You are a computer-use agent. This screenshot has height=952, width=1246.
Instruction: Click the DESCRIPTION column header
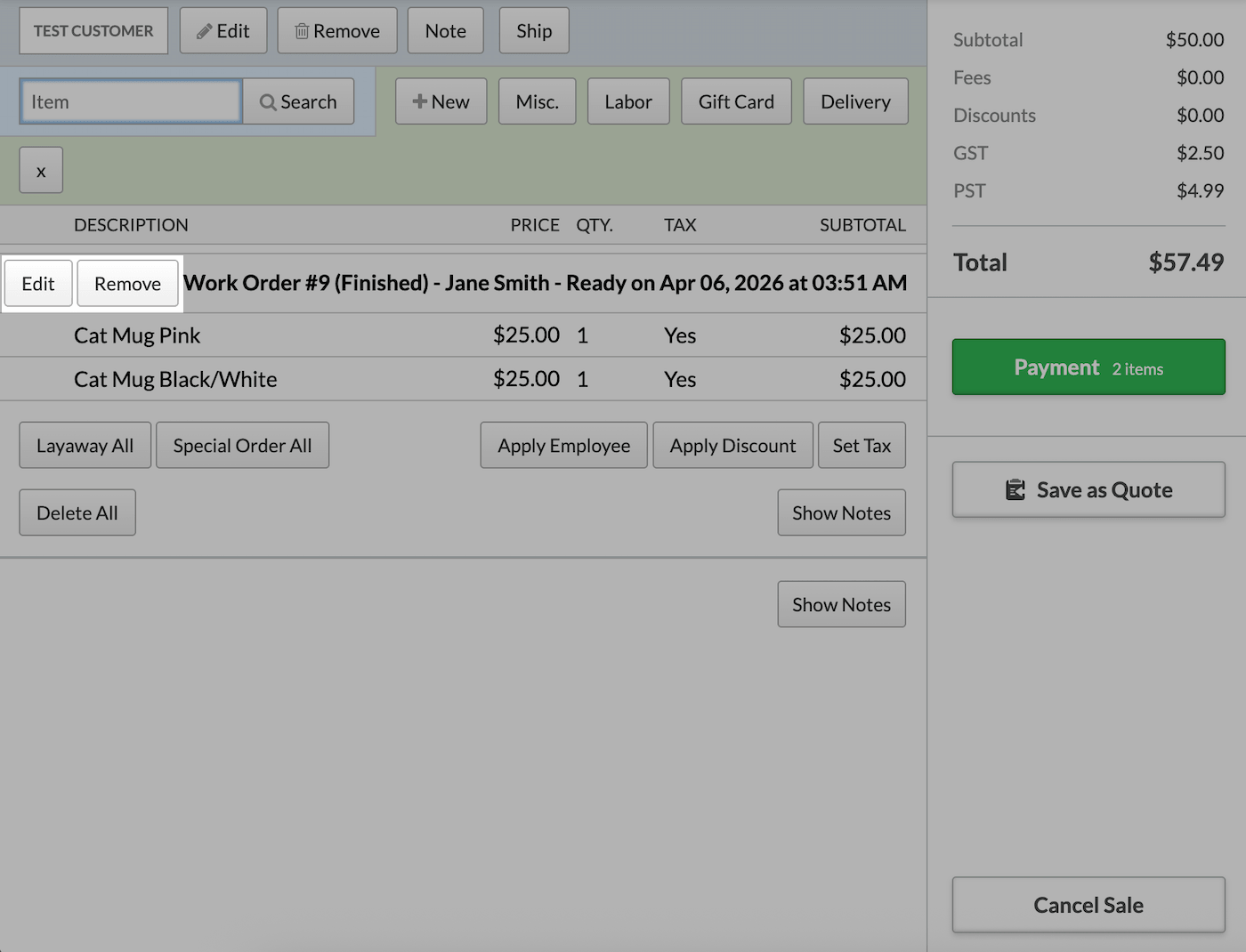[x=131, y=225]
